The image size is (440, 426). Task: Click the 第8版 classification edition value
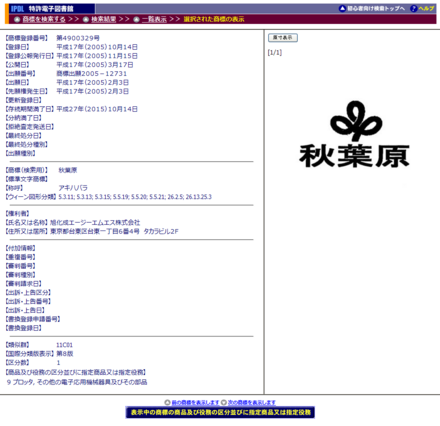[65, 354]
